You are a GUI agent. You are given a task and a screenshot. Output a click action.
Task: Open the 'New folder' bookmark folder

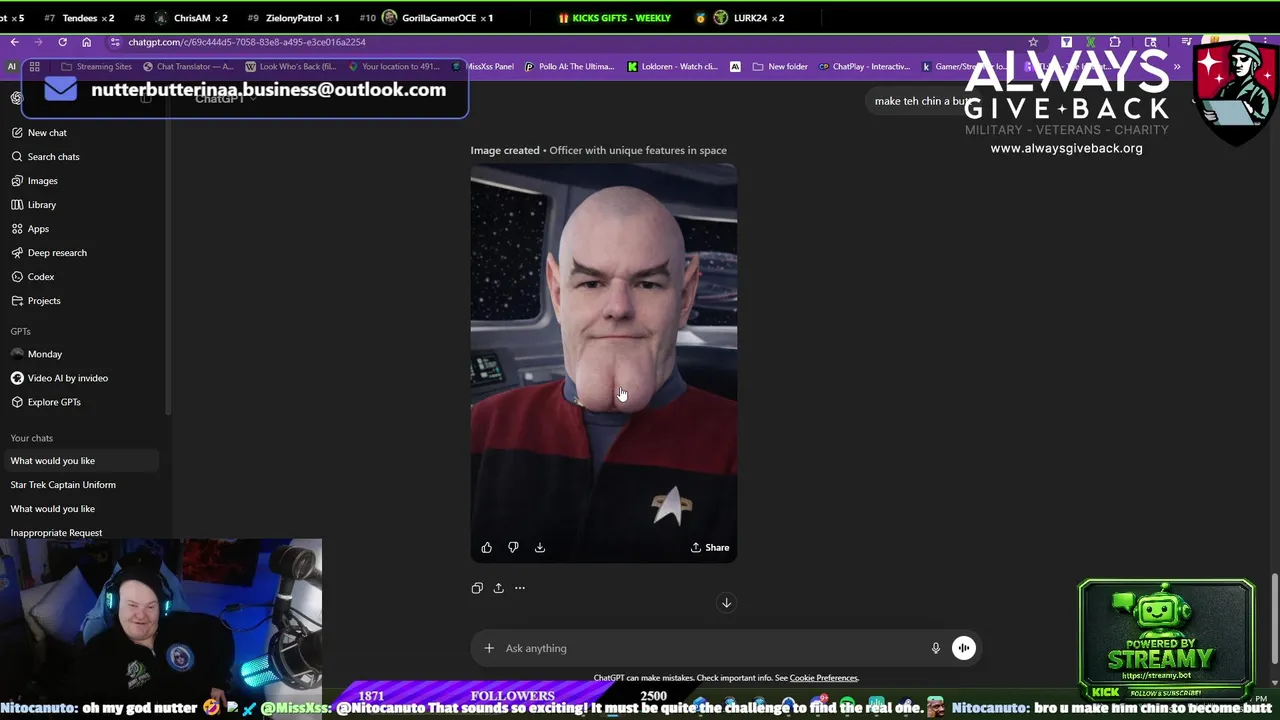click(x=780, y=67)
